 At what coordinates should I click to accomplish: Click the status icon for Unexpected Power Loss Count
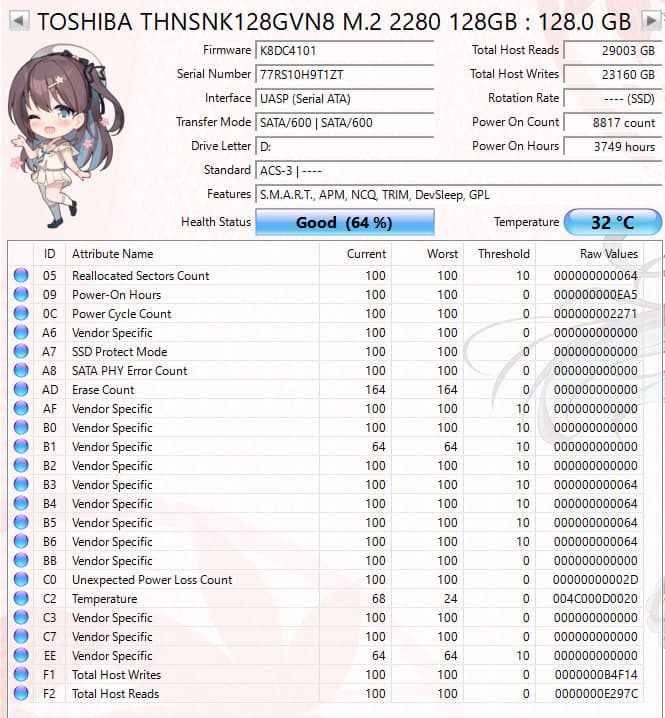tap(21, 579)
